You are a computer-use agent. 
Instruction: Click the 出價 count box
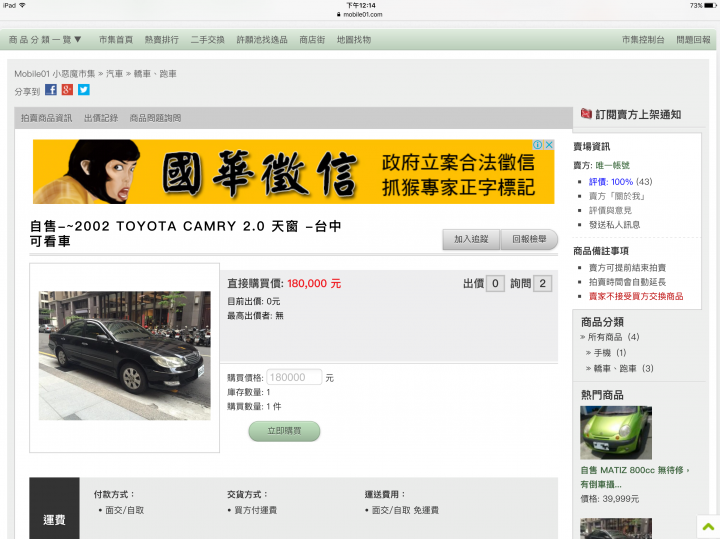(495, 283)
